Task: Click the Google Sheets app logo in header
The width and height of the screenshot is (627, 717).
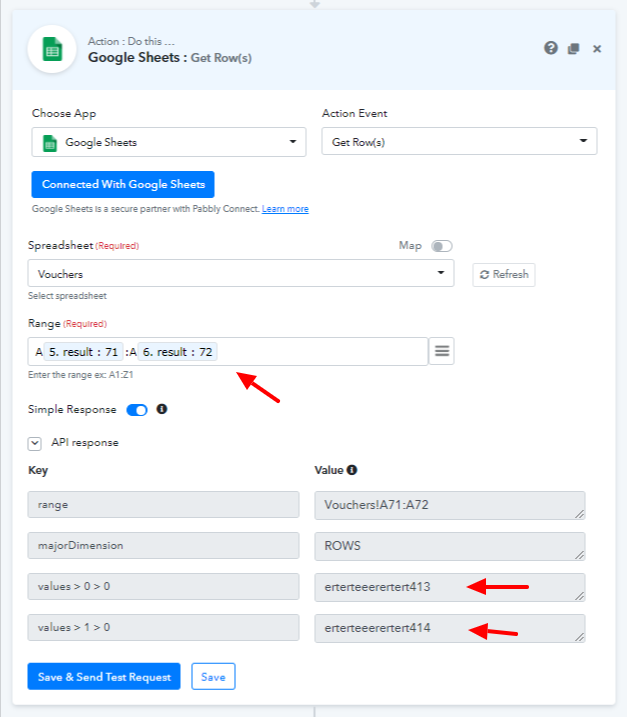Action: pyautogui.click(x=52, y=49)
